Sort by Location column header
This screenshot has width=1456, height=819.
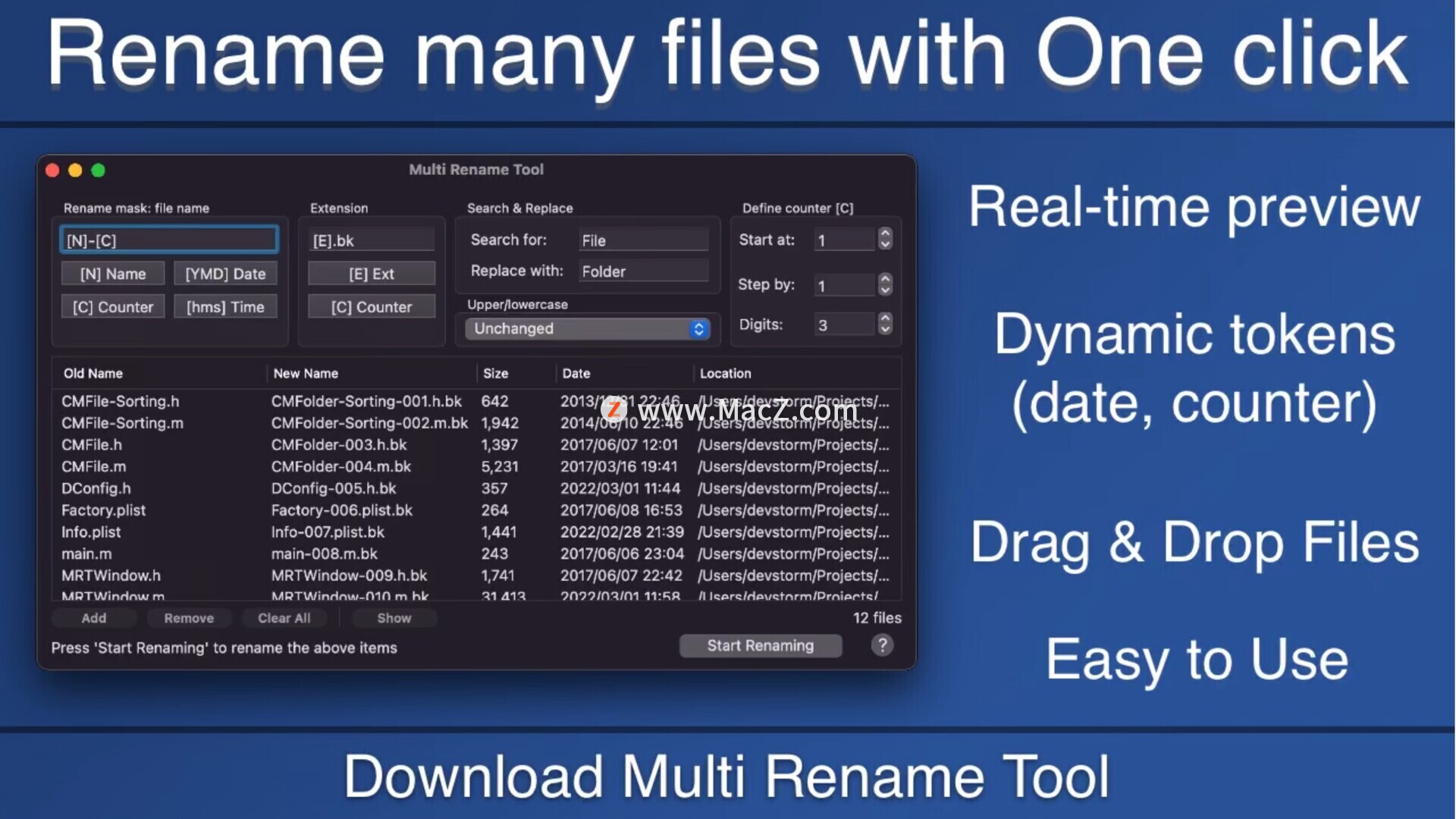(796, 373)
